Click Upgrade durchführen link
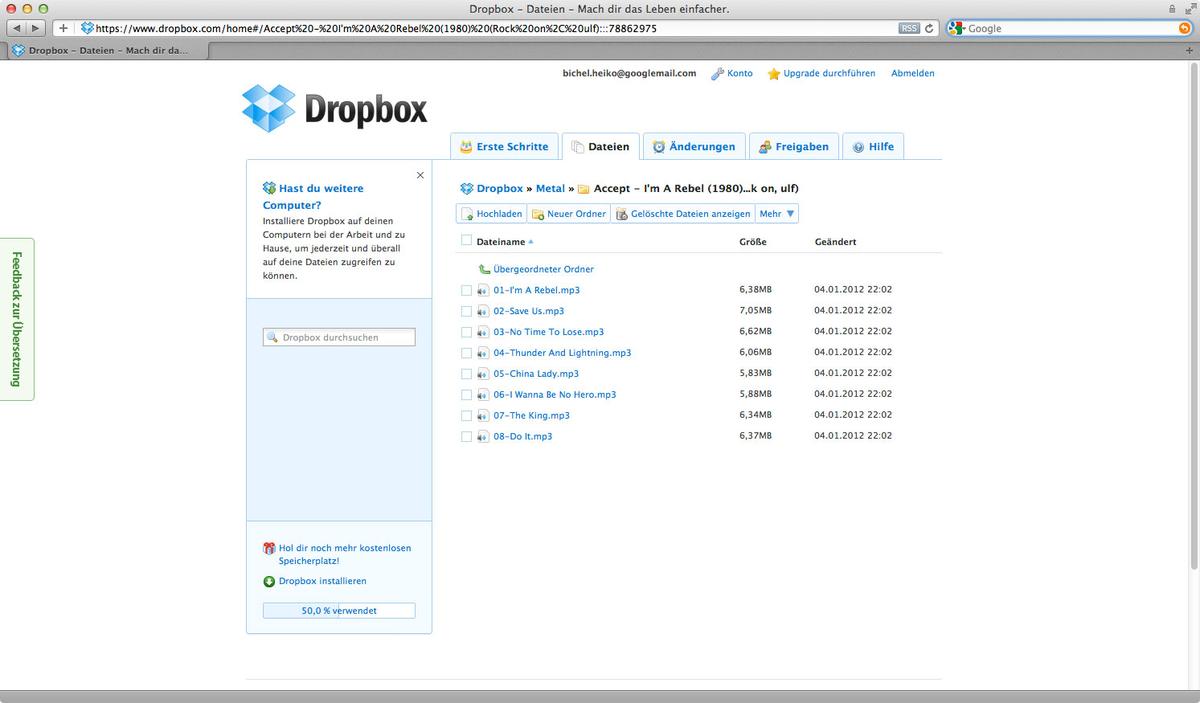The image size is (1200, 703). (x=829, y=74)
